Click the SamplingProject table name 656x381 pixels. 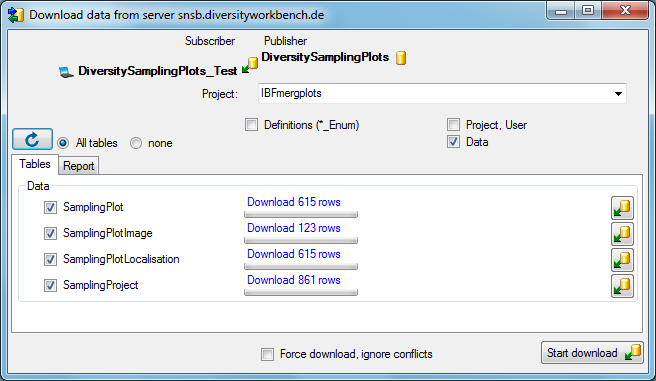click(100, 285)
